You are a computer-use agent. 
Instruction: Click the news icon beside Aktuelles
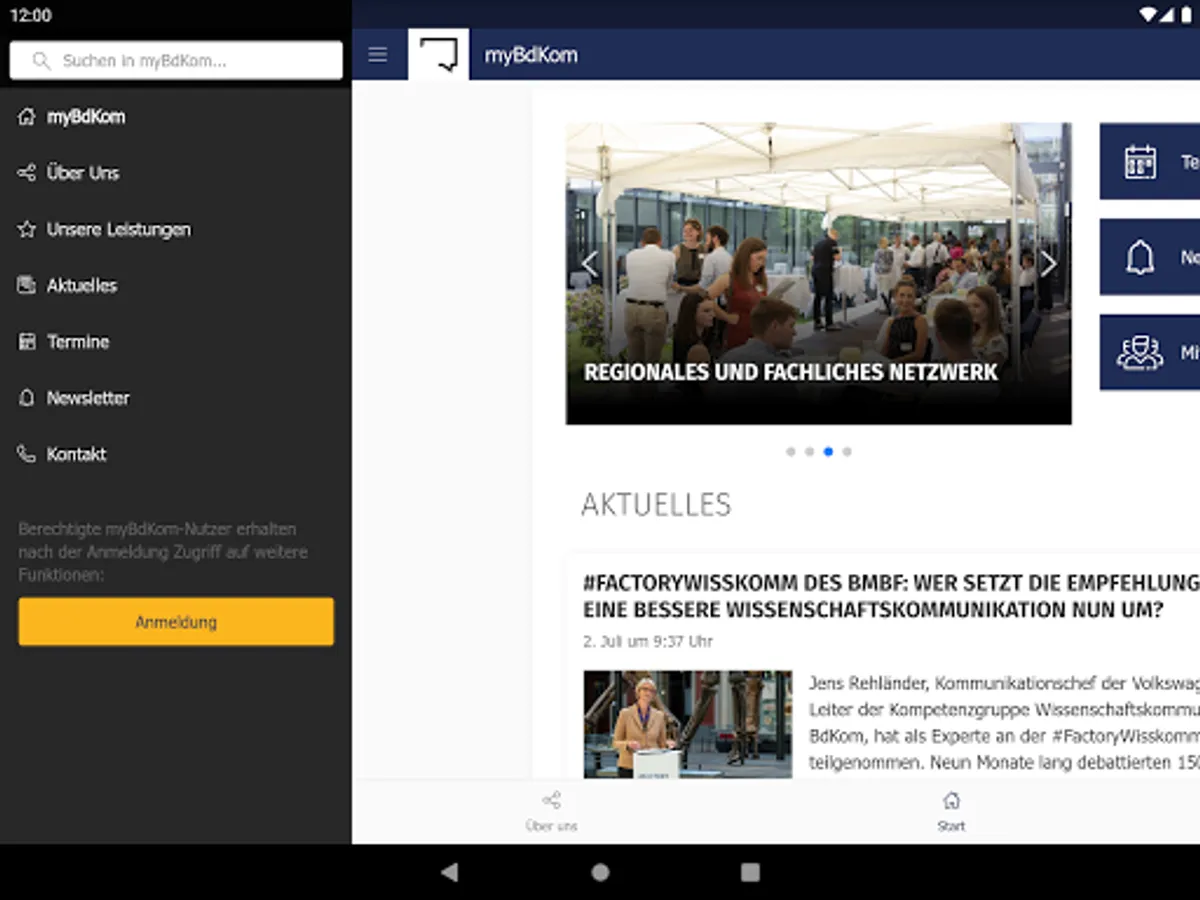click(27, 285)
